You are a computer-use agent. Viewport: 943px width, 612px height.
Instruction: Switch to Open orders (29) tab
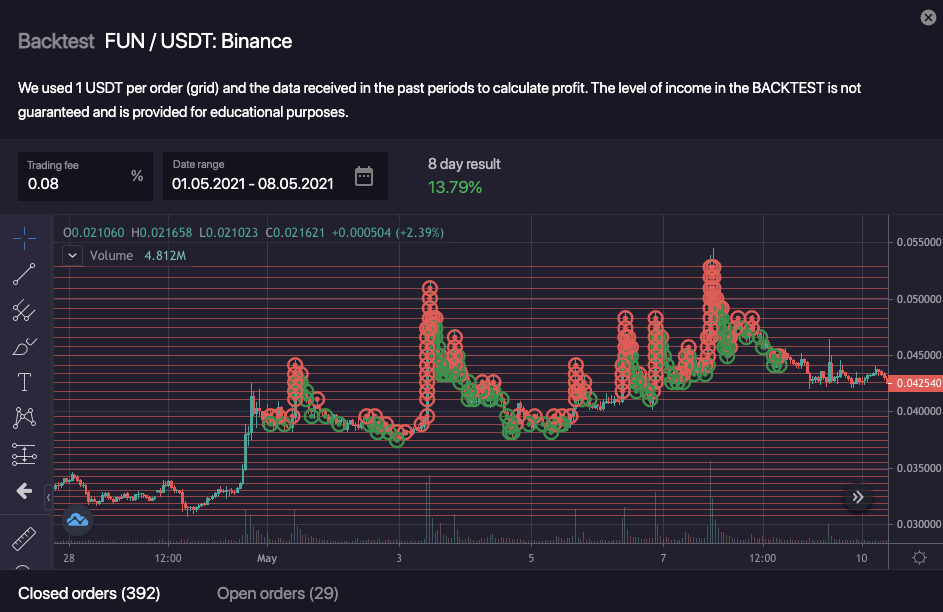277,594
